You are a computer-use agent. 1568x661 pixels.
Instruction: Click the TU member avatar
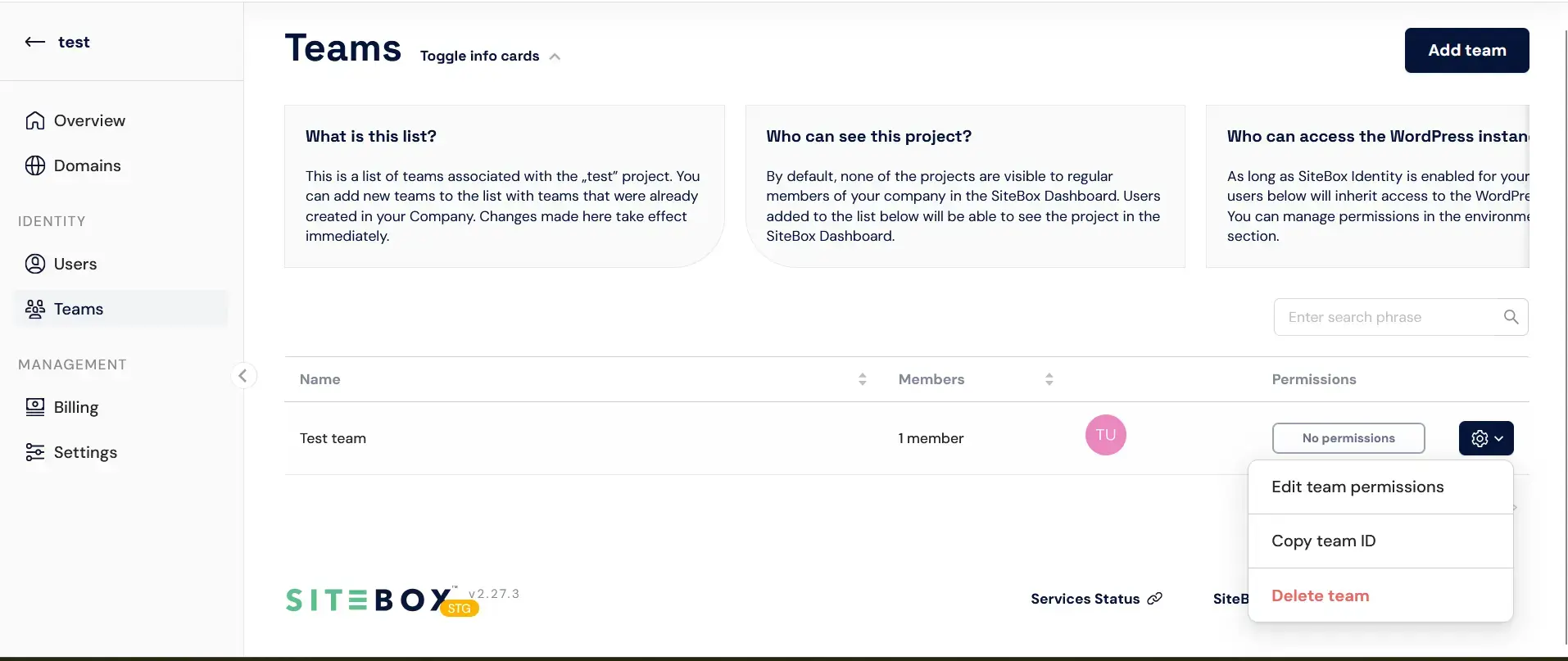point(1106,435)
